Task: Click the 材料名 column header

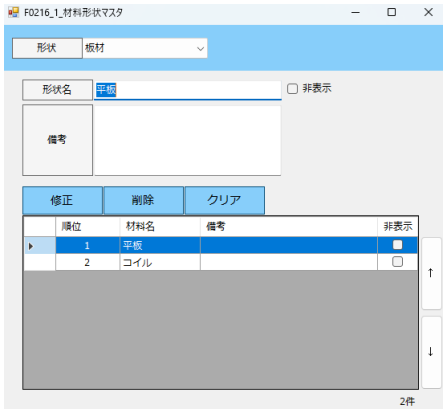Action: click(x=160, y=227)
